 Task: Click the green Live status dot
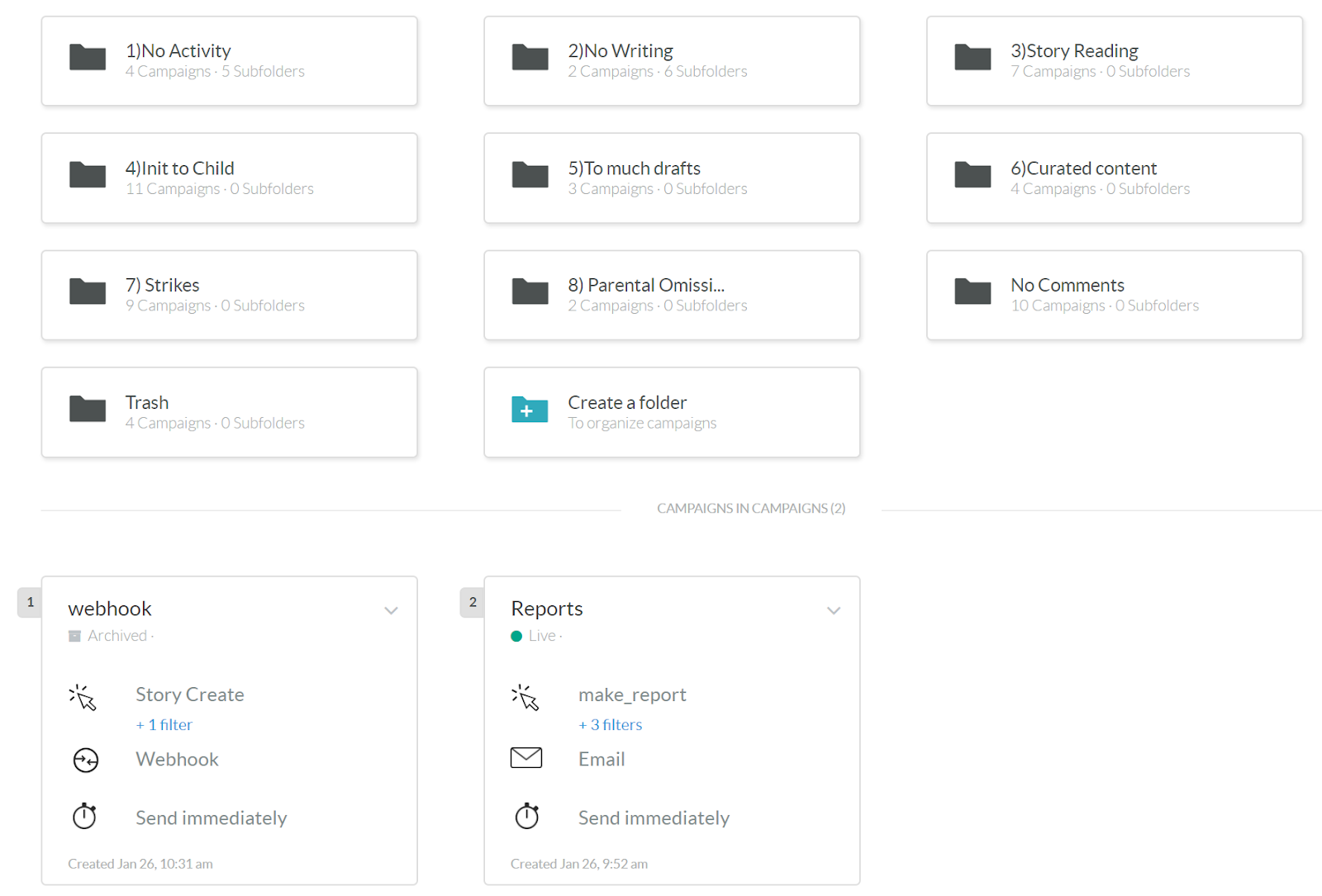516,636
